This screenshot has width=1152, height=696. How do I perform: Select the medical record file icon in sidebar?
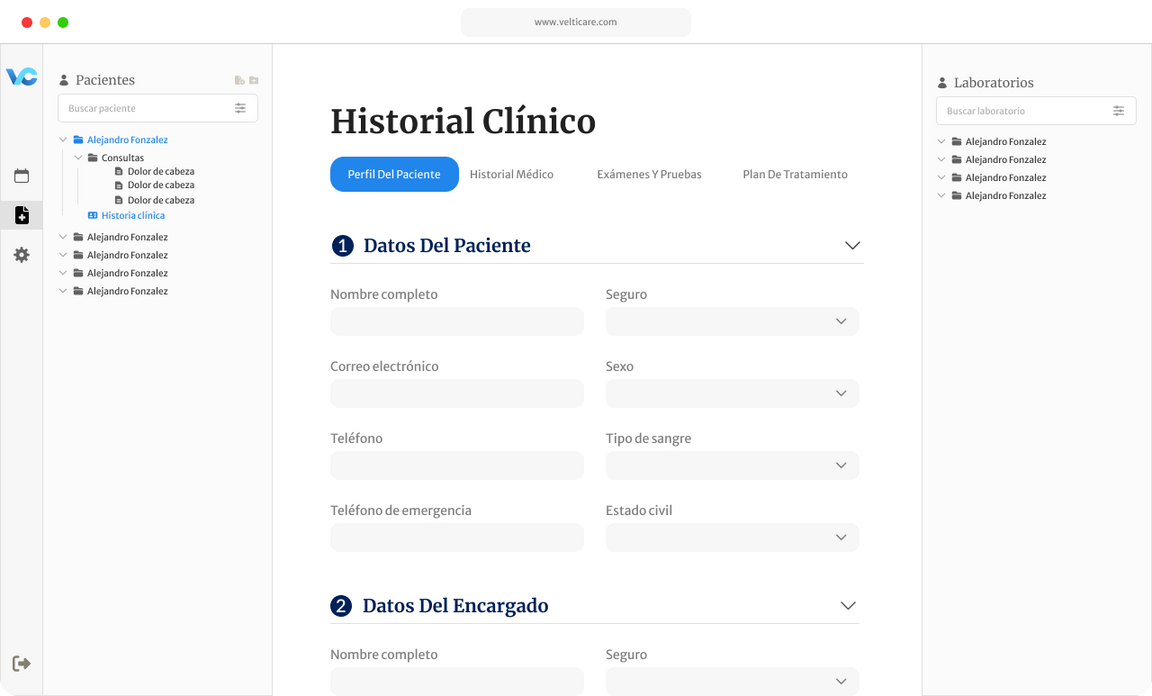(21, 215)
